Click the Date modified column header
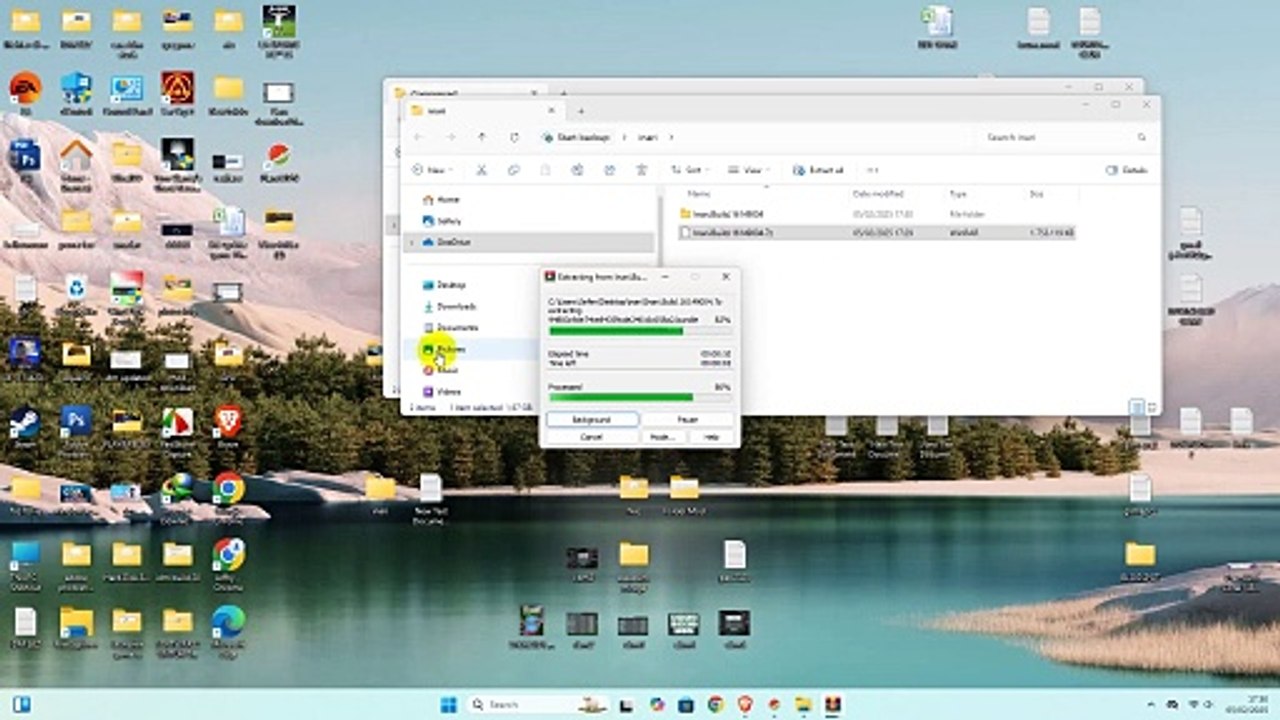 (x=877, y=193)
